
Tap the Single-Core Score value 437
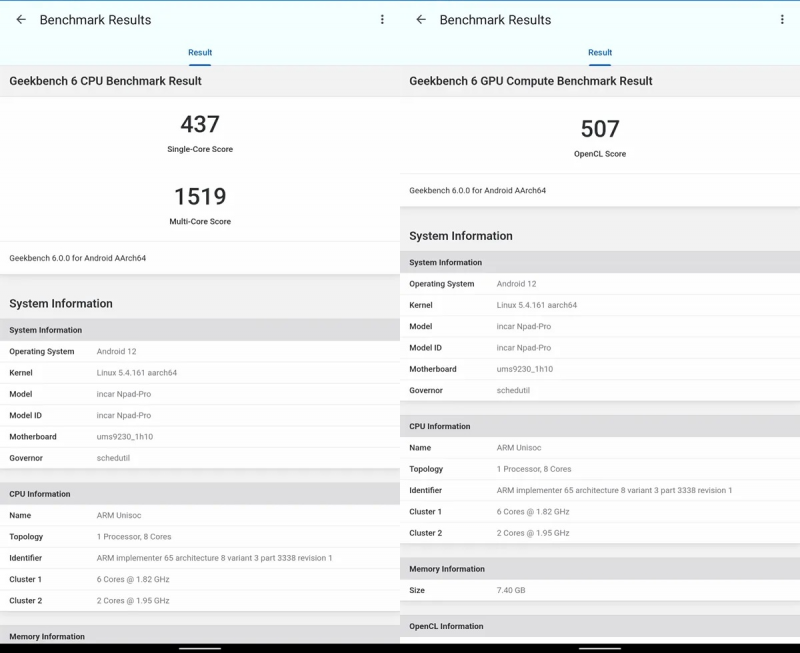[x=200, y=124]
